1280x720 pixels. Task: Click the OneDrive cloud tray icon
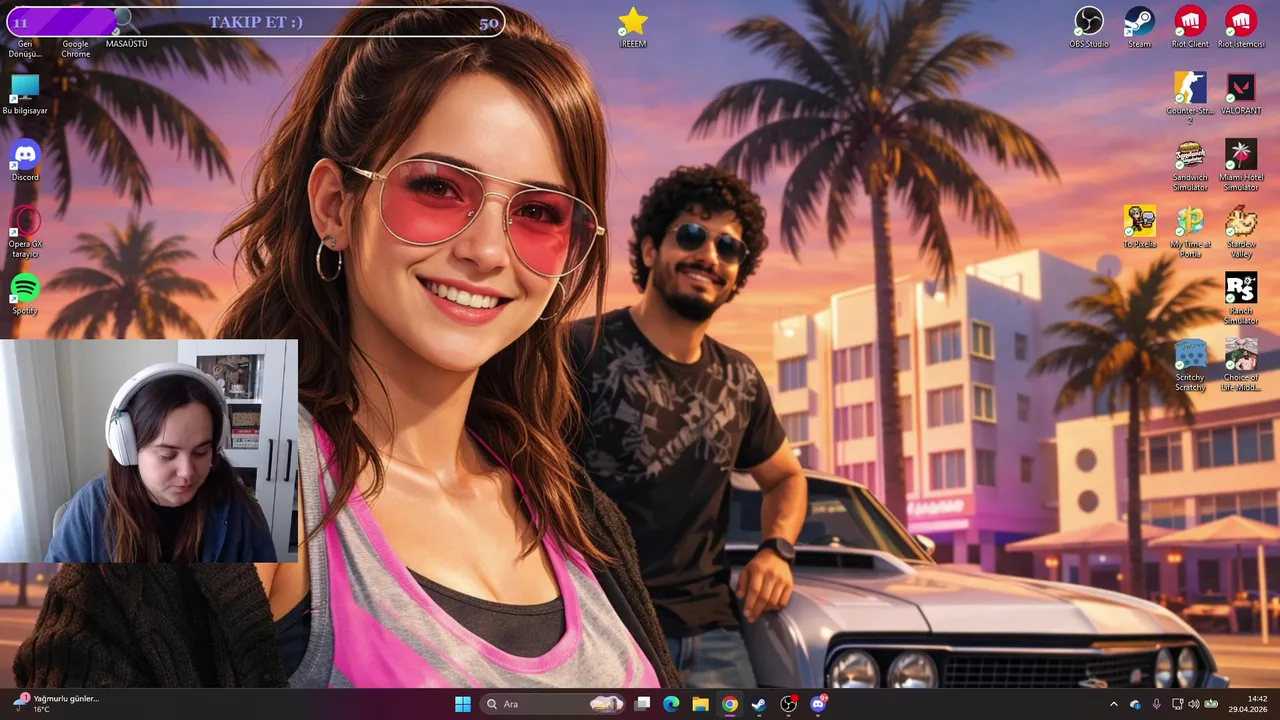1135,704
